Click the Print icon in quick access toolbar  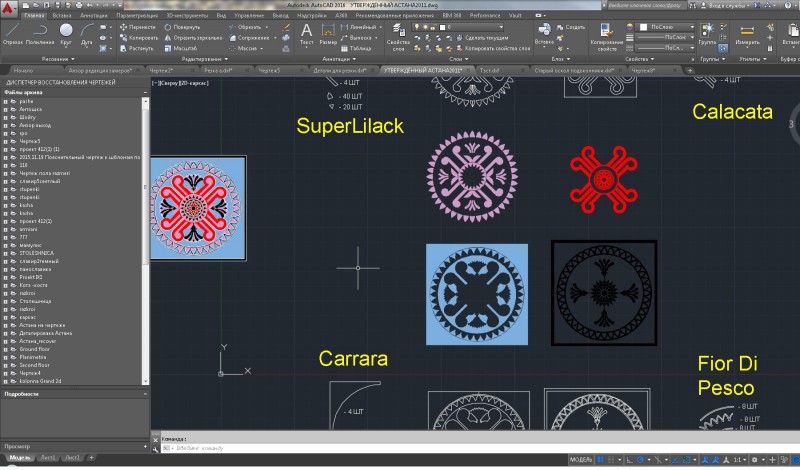[79, 5]
